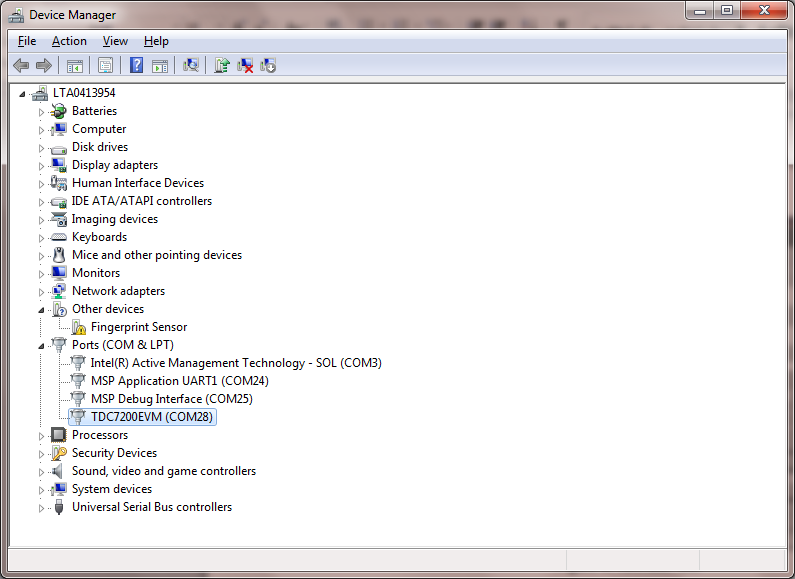Image resolution: width=795 pixels, height=579 pixels.
Task: Click the Back arrow toolbar icon
Action: click(x=21, y=65)
